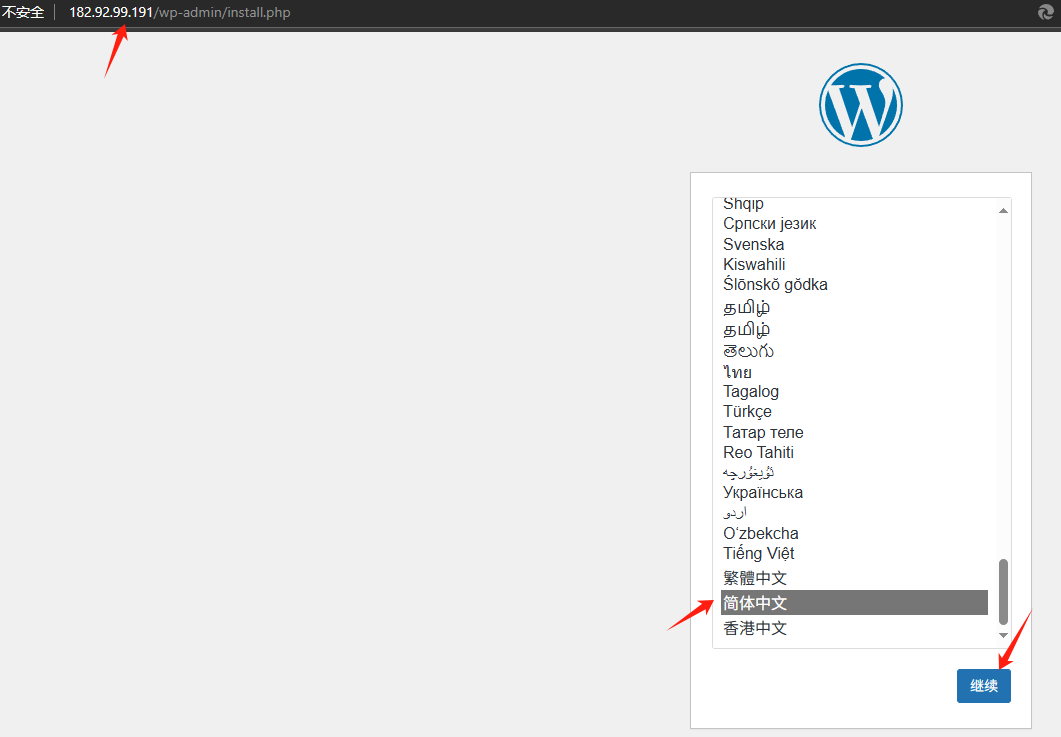Select ไทย (Thai) language option

(x=854, y=372)
